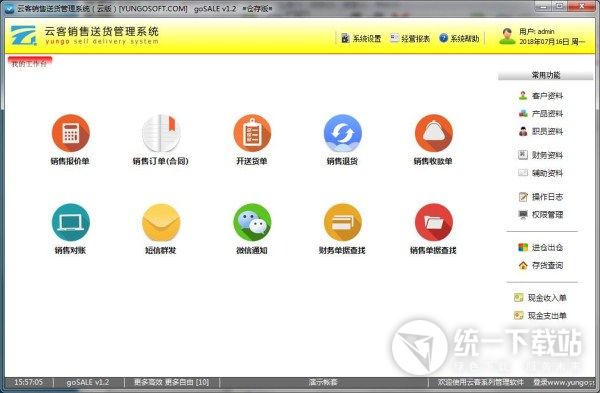
Task: Open 销售收款单 purse icon
Action: (434, 133)
